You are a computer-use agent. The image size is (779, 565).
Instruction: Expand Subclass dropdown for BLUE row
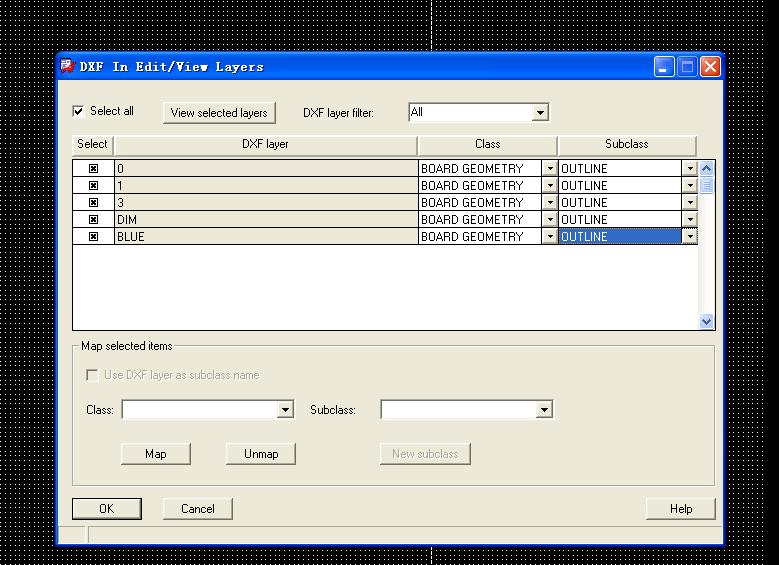pyautogui.click(x=689, y=237)
